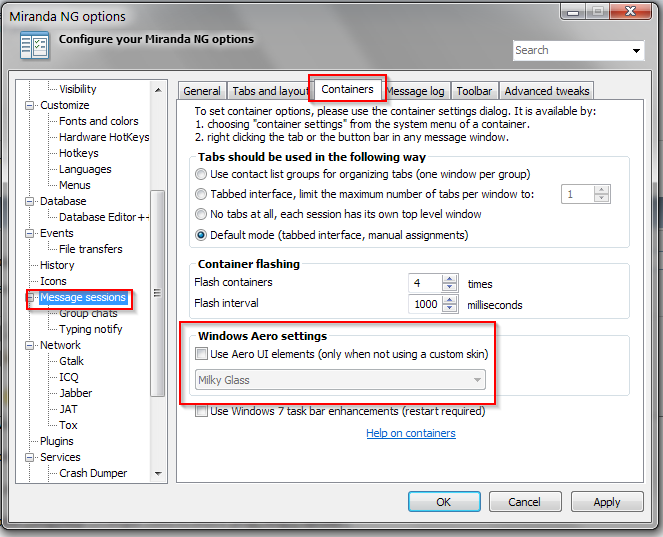Open Database Editor++ tree item

(x=104, y=217)
